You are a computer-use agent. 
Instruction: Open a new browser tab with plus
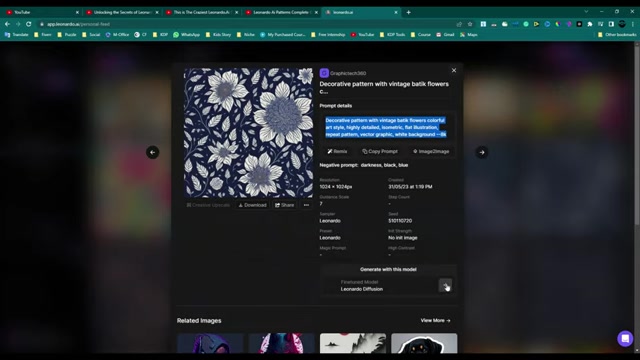(408, 12)
